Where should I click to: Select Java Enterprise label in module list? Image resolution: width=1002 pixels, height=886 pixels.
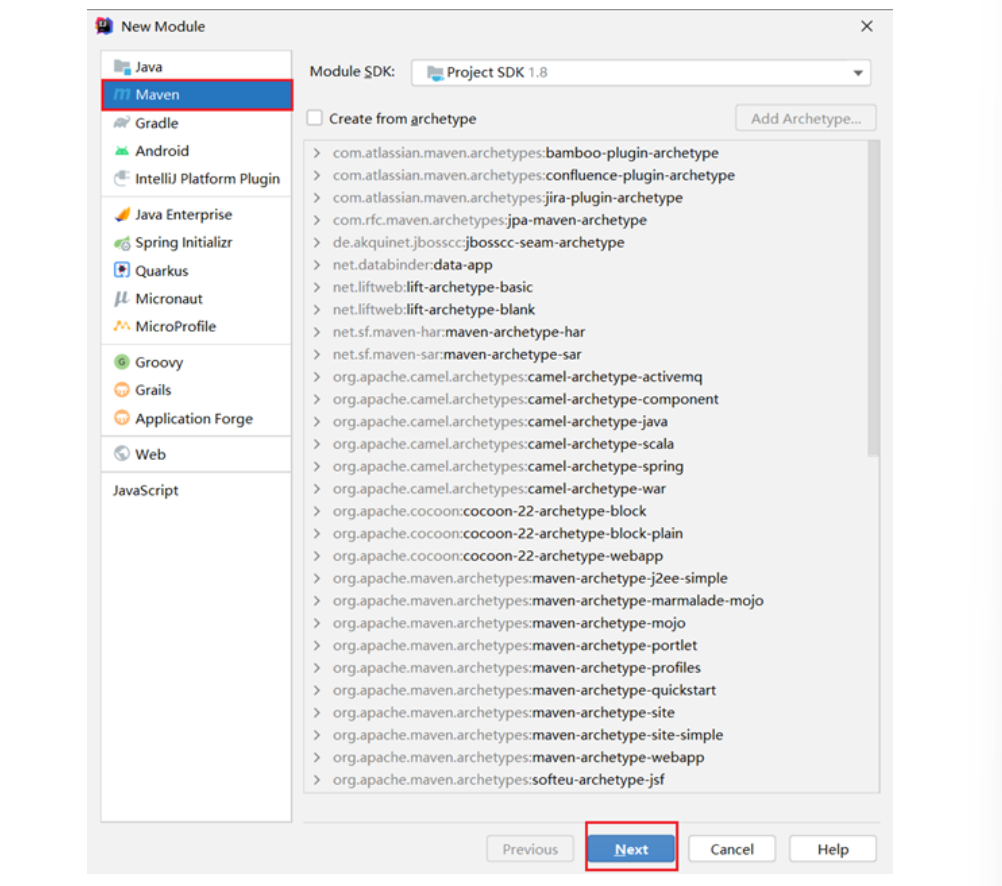(x=183, y=214)
